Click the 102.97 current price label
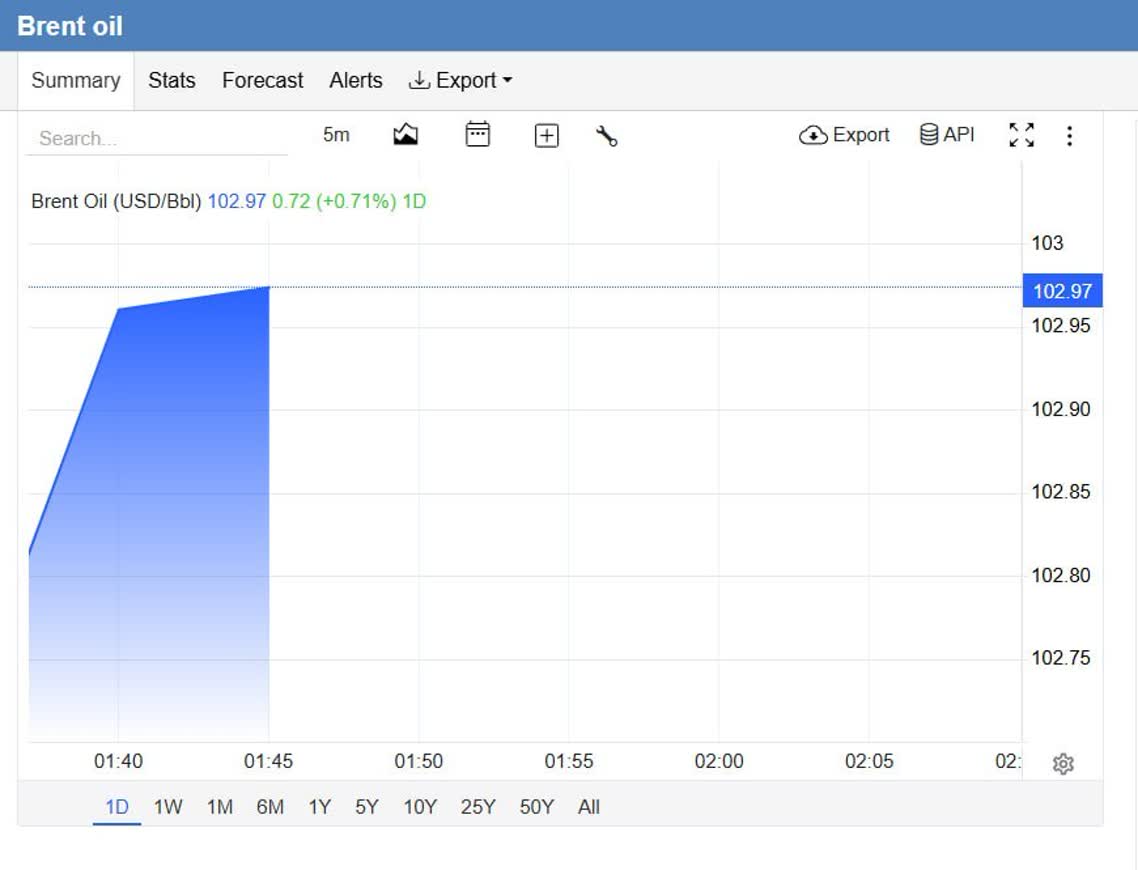 click(x=1063, y=291)
